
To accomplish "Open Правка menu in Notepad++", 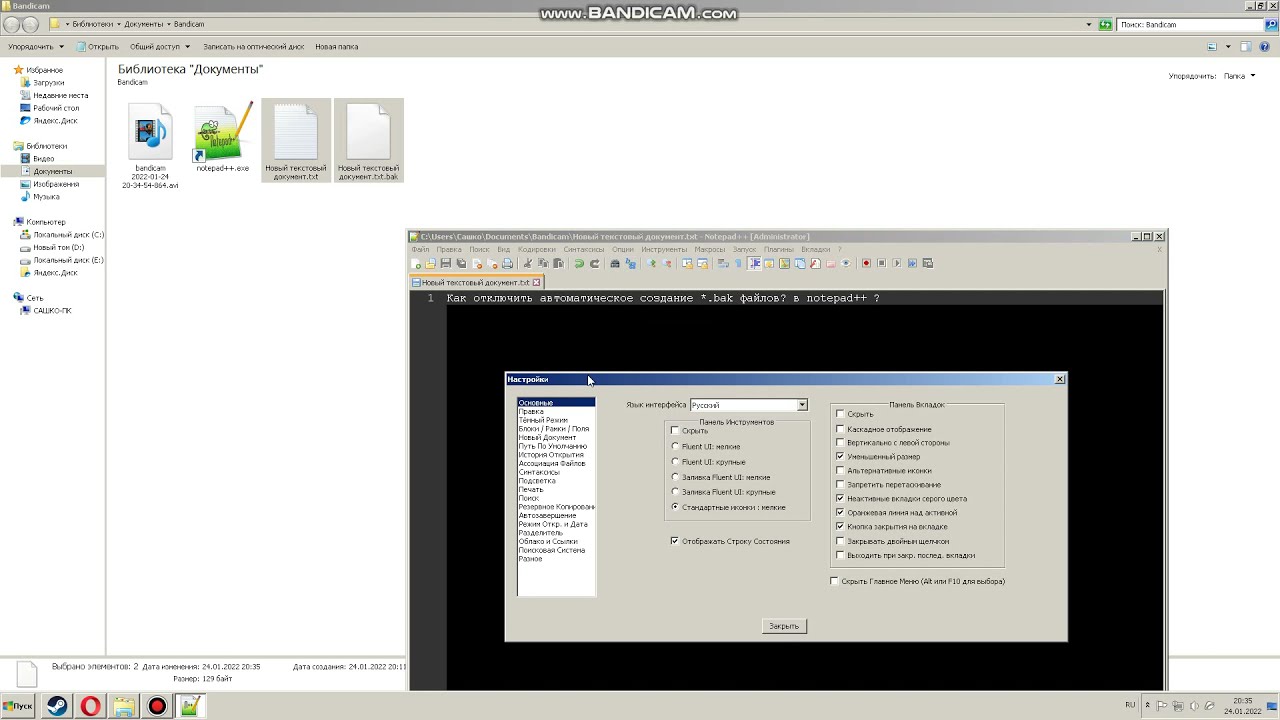I will pos(449,249).
